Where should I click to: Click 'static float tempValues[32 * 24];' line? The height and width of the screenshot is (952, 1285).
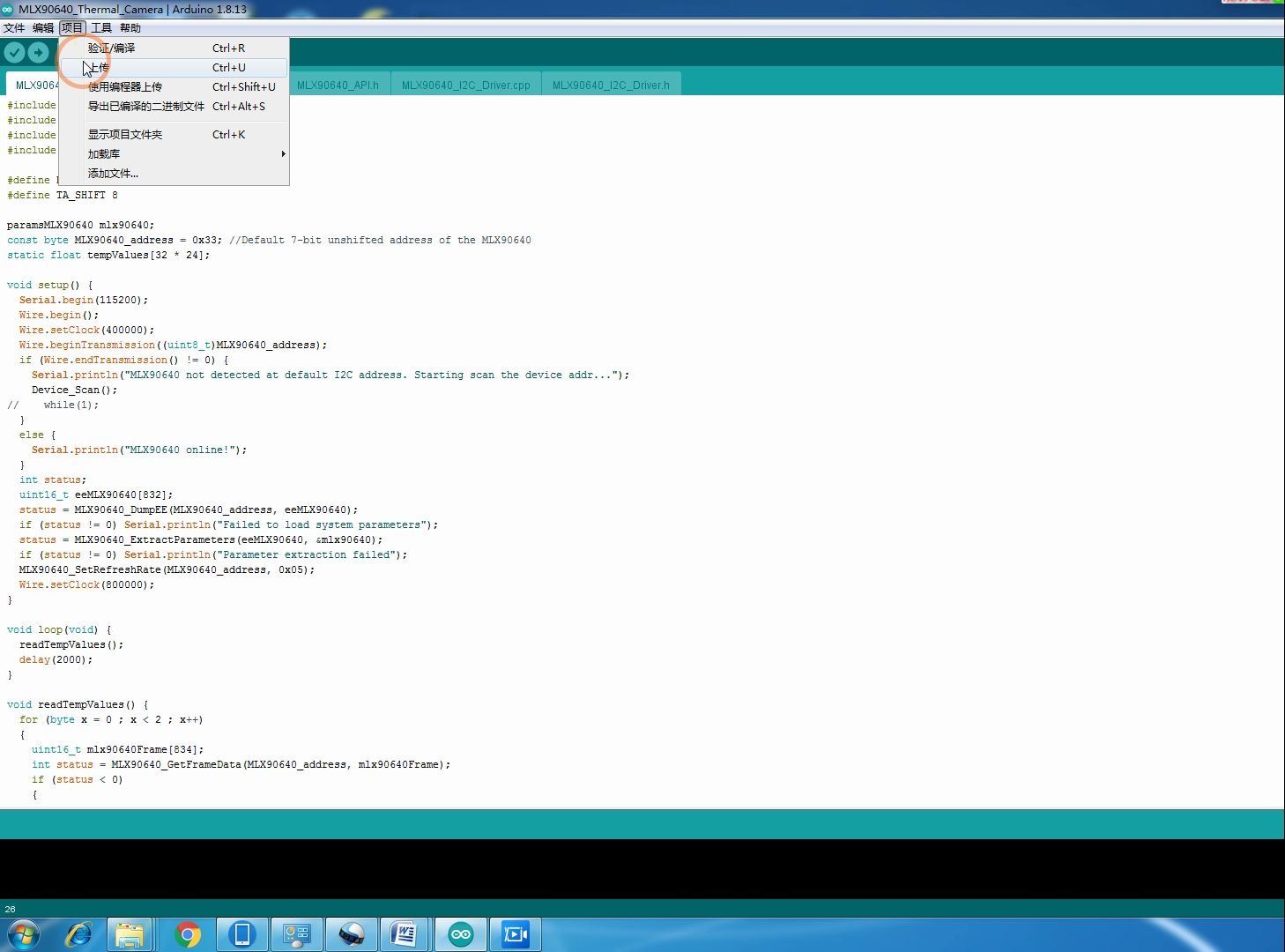108,255
